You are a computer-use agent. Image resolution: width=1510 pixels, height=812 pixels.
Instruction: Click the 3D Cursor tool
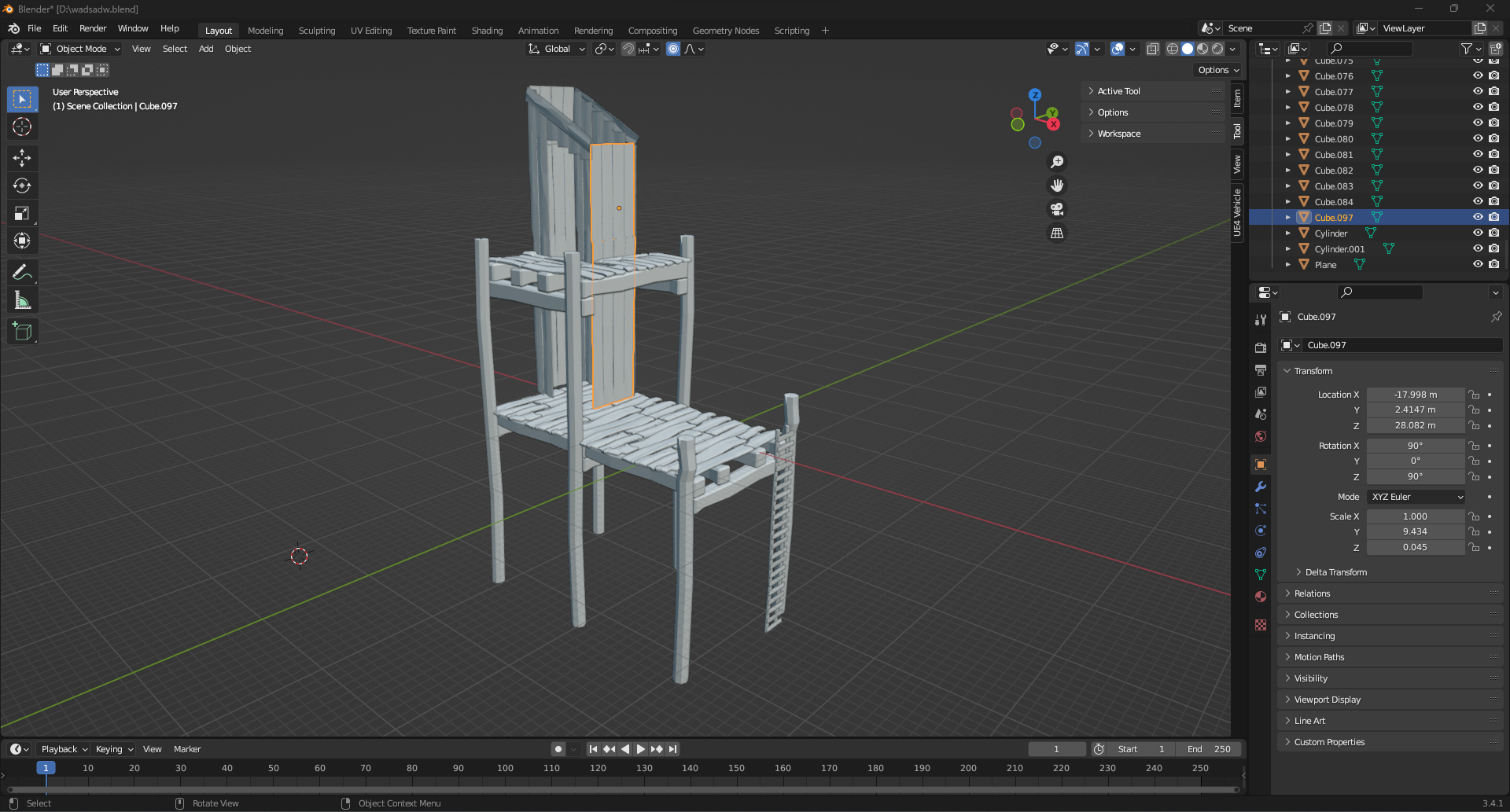(22, 127)
